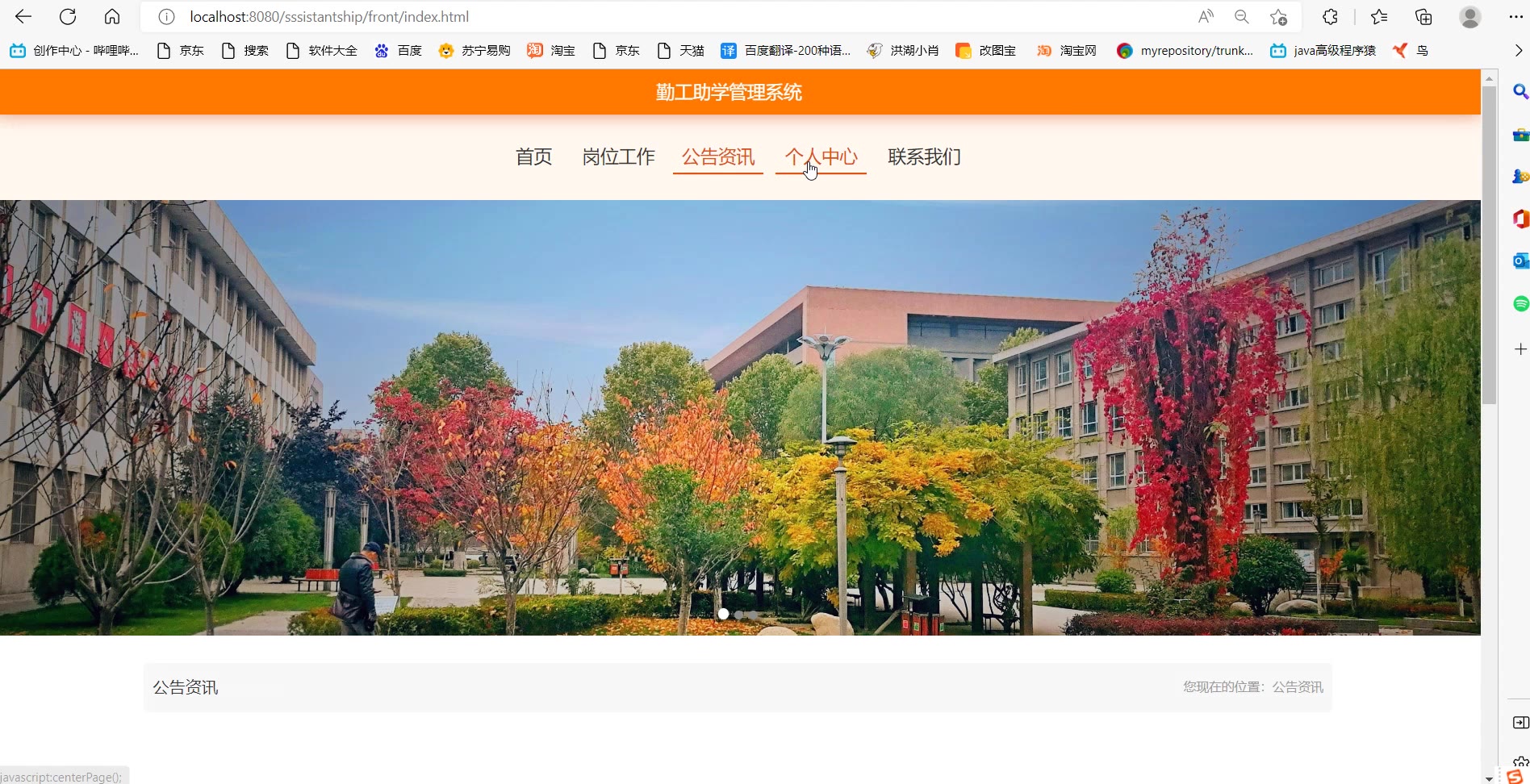Image resolution: width=1530 pixels, height=784 pixels.
Task: Open the myrepository/trunk bookmark
Action: point(1185,51)
